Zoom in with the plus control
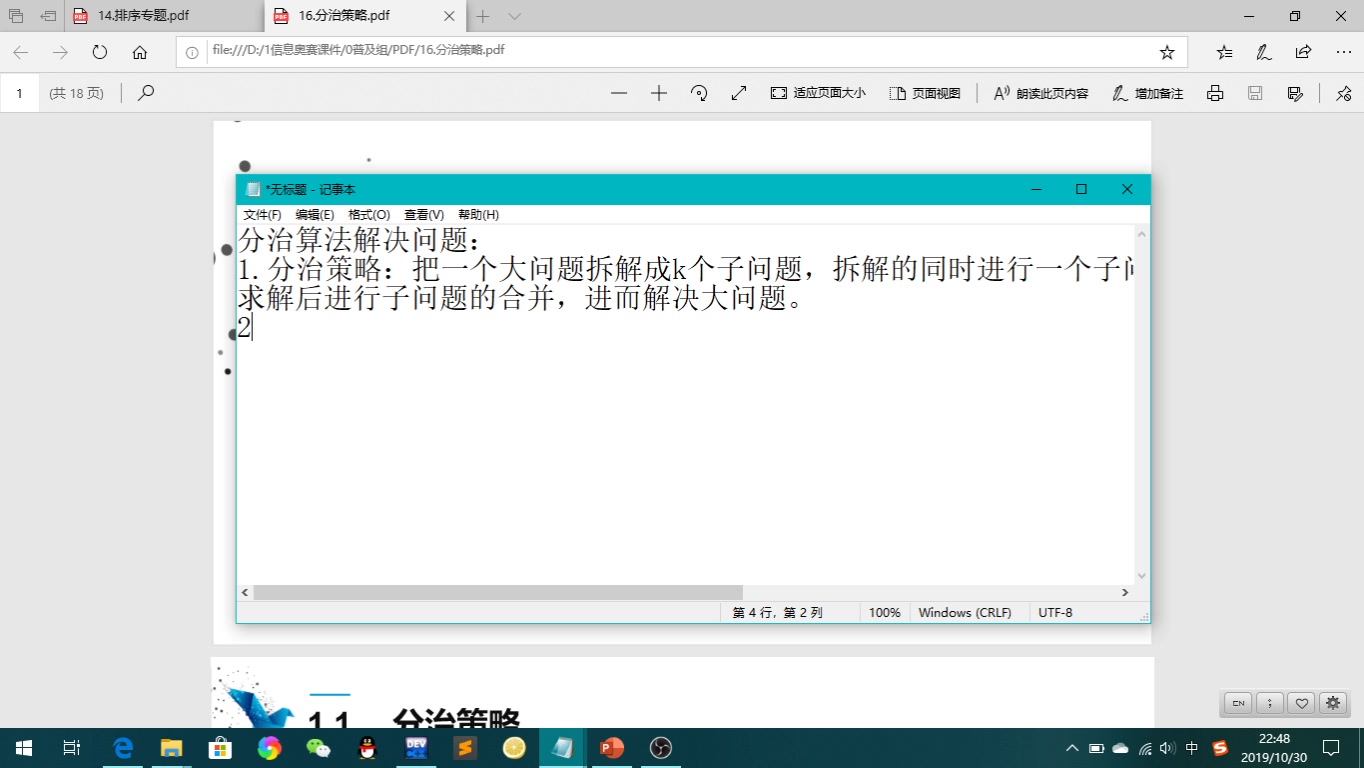1364x768 pixels. pos(658,92)
